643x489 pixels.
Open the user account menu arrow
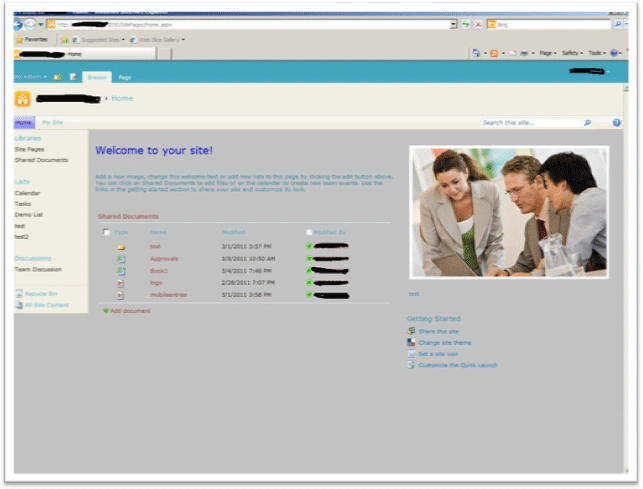608,72
